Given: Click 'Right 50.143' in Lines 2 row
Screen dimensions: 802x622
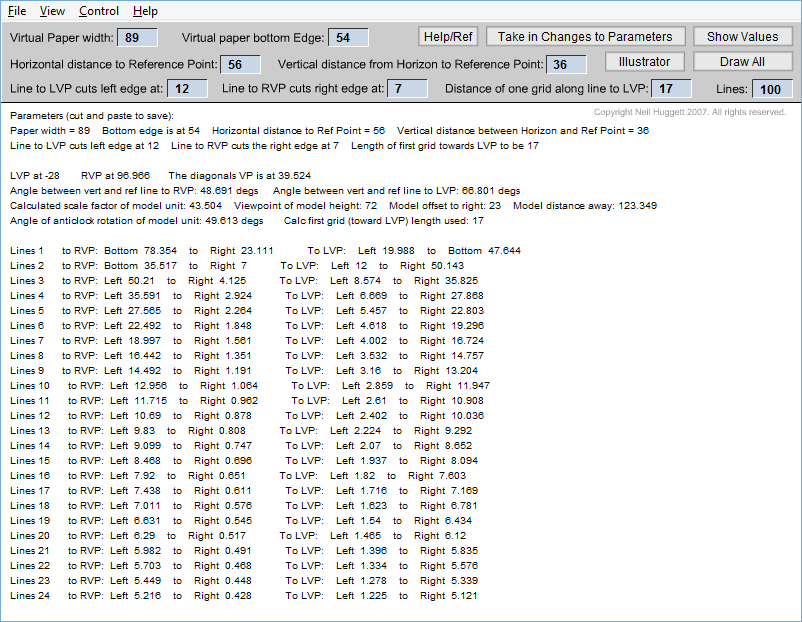Looking at the screenshot, I should 432,265.
